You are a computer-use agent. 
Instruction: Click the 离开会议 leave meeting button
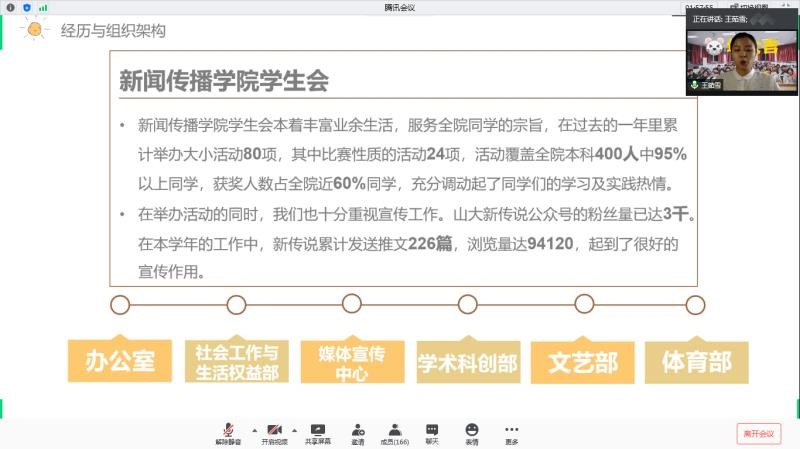758,433
